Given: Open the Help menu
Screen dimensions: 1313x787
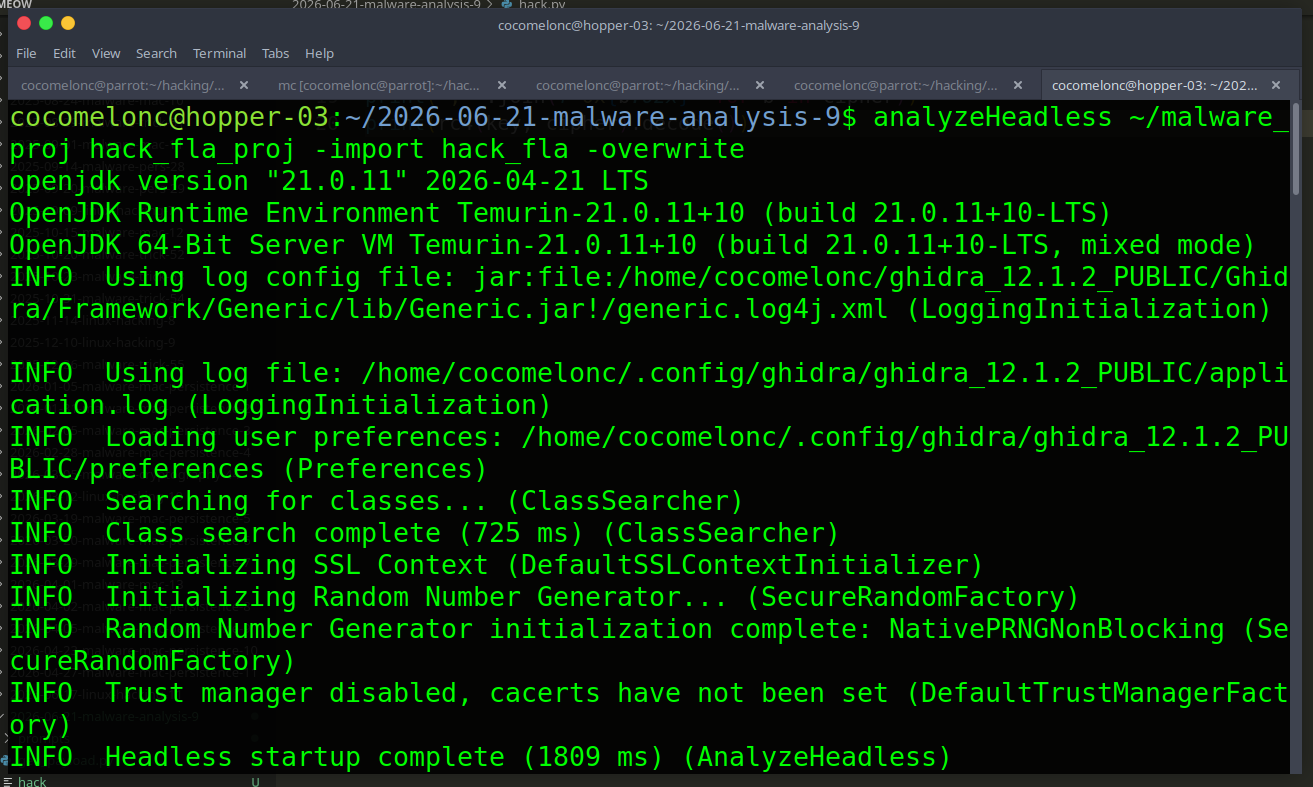Looking at the screenshot, I should point(319,53).
